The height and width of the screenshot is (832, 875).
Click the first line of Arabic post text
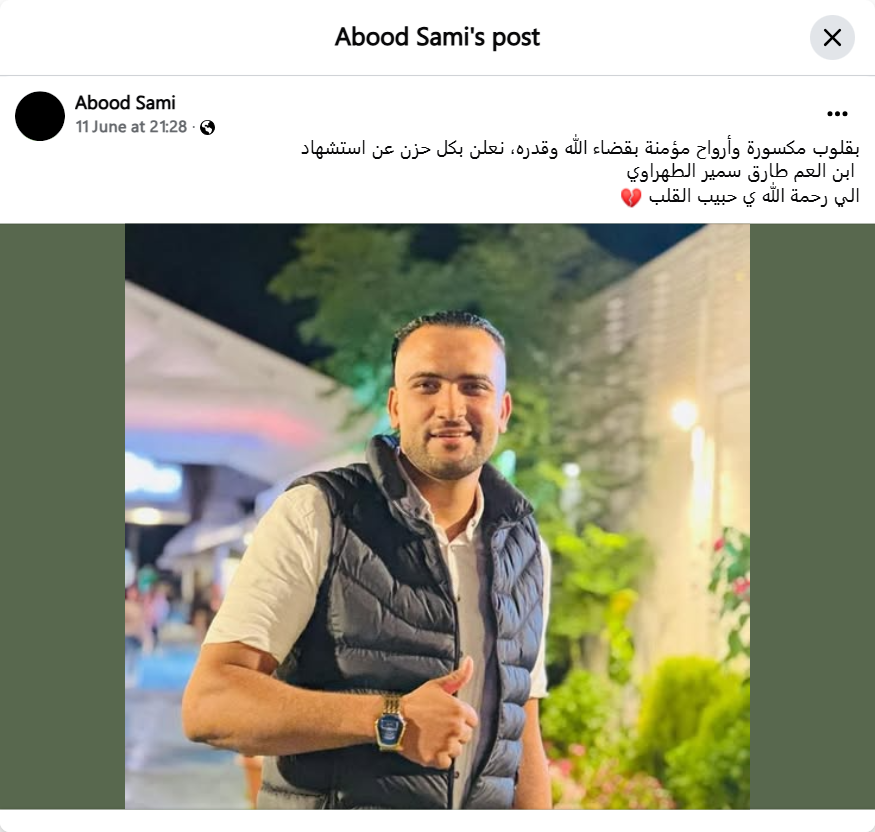tap(580, 149)
